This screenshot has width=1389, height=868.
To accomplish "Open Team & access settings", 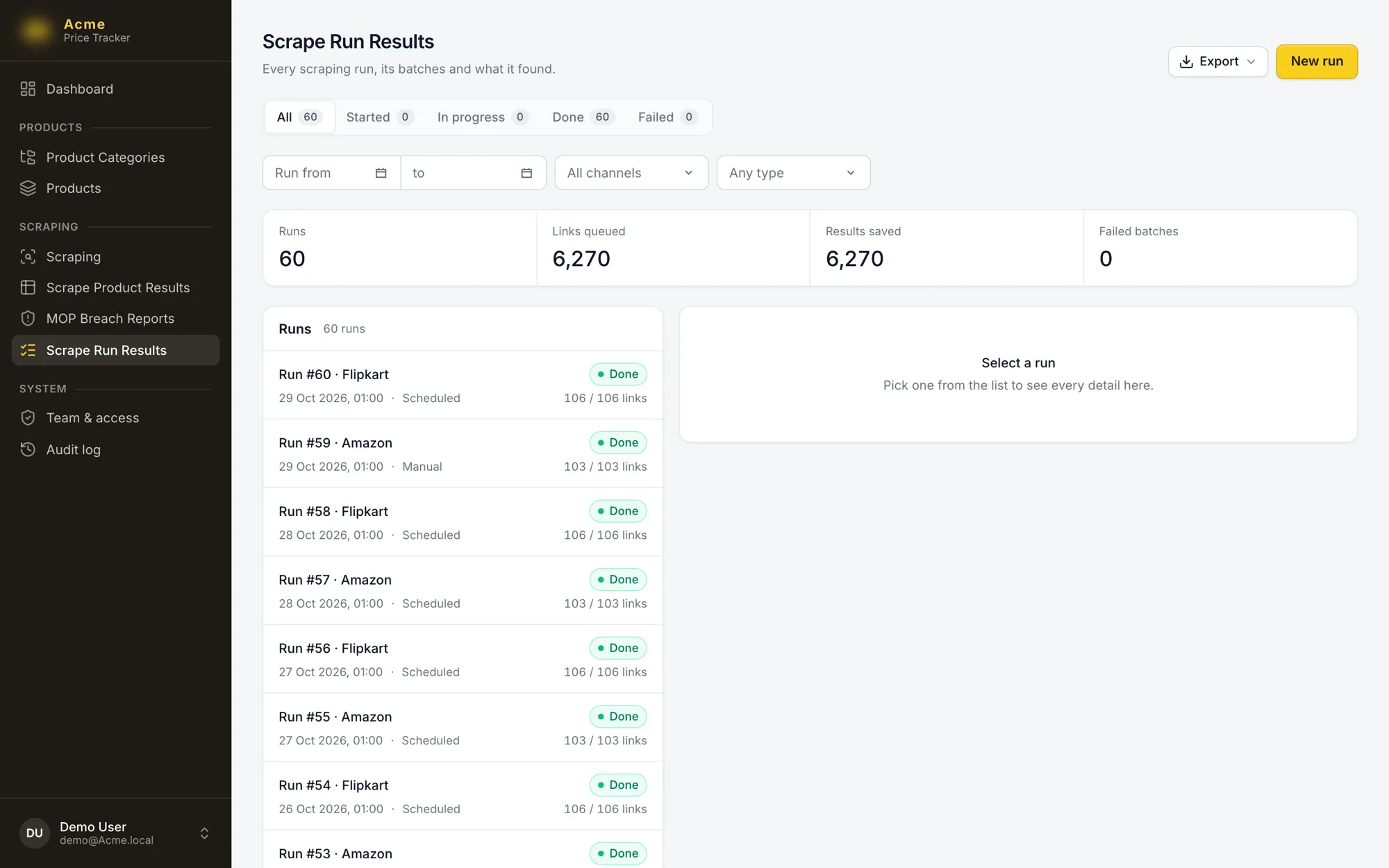I will pos(115,417).
